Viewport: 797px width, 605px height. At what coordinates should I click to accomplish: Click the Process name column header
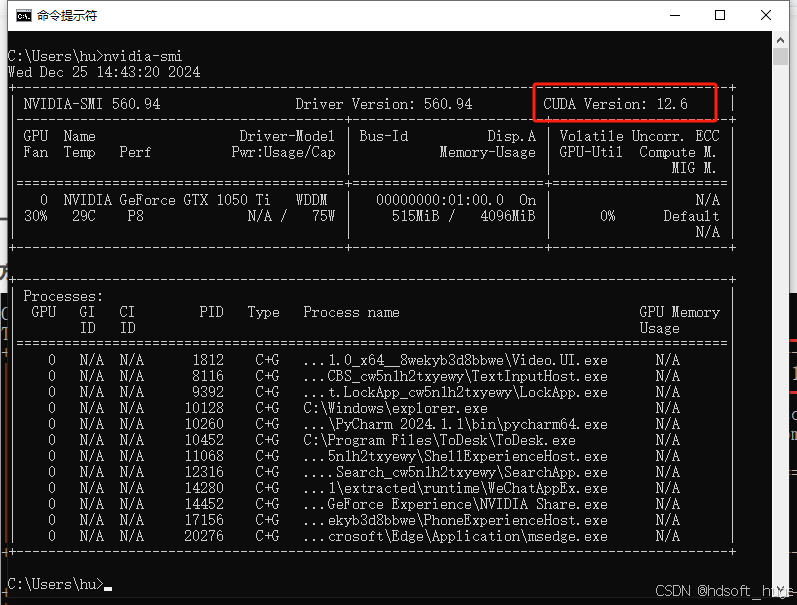351,312
